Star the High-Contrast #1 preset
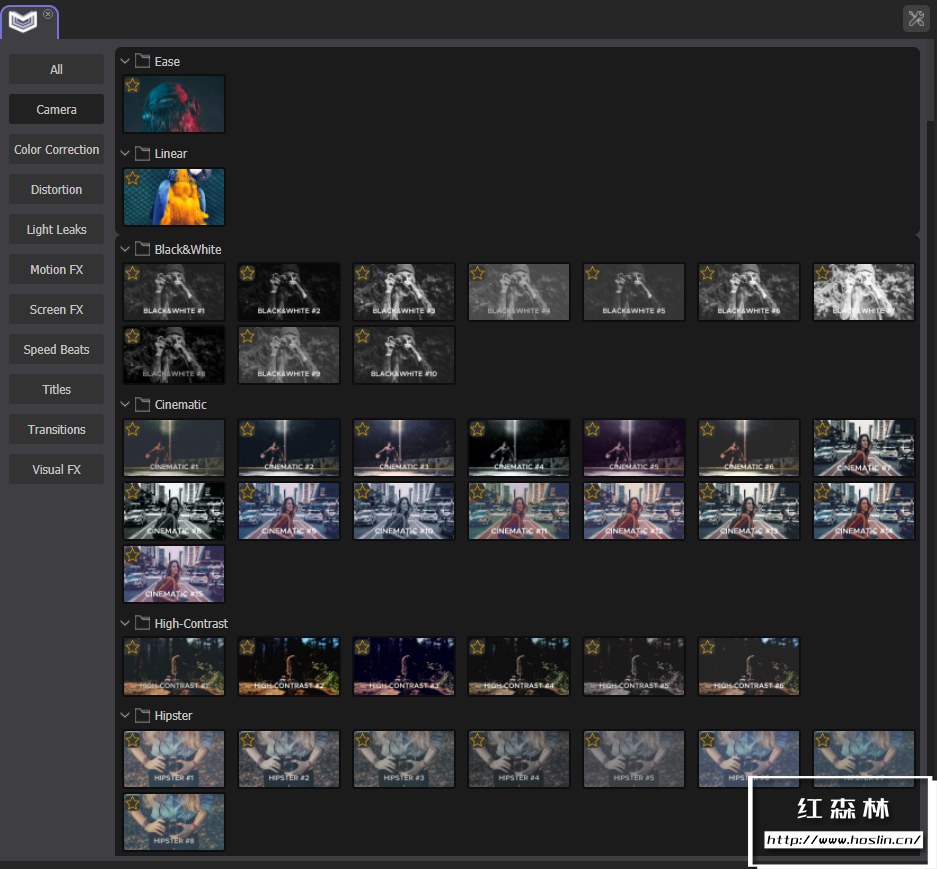Viewport: 937px width, 869px height. click(133, 647)
